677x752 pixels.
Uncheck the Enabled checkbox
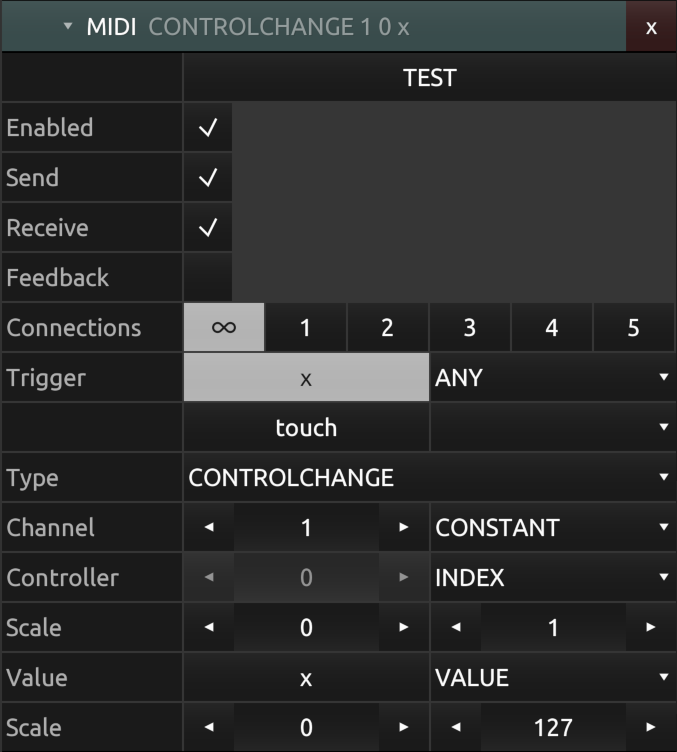click(x=208, y=128)
